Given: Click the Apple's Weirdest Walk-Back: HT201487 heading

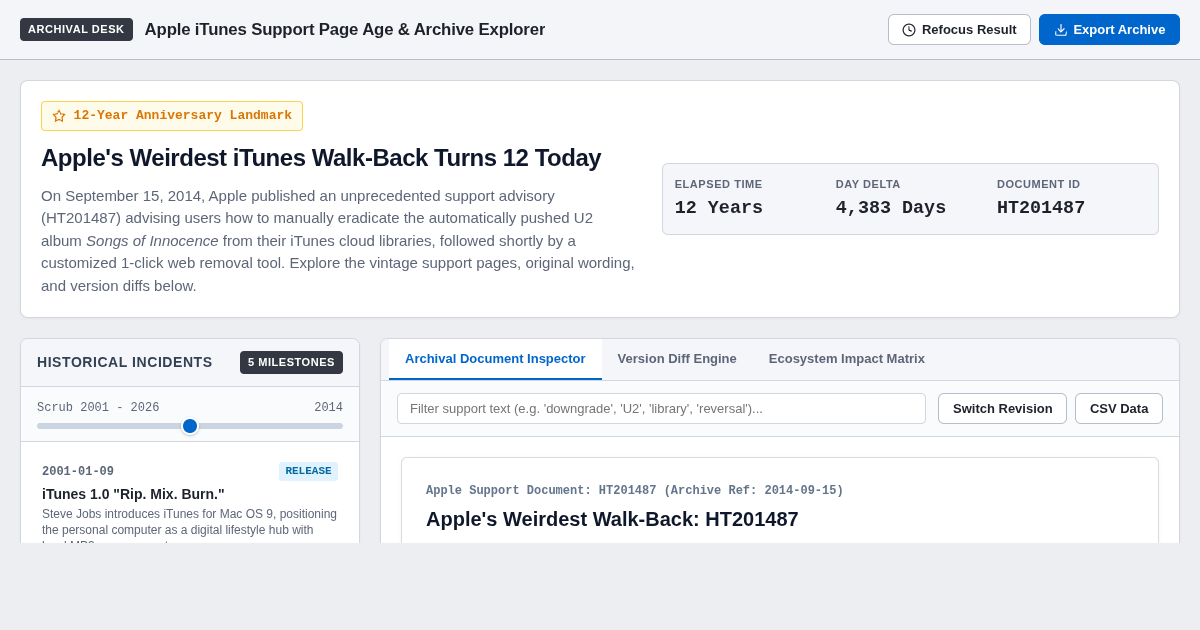Looking at the screenshot, I should pos(612,519).
